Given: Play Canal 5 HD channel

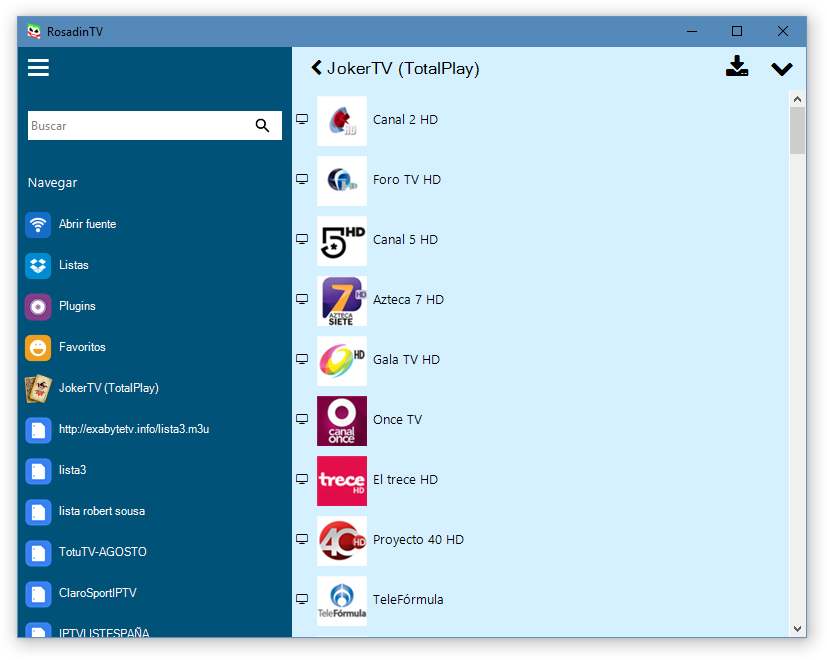Looking at the screenshot, I should (x=405, y=240).
